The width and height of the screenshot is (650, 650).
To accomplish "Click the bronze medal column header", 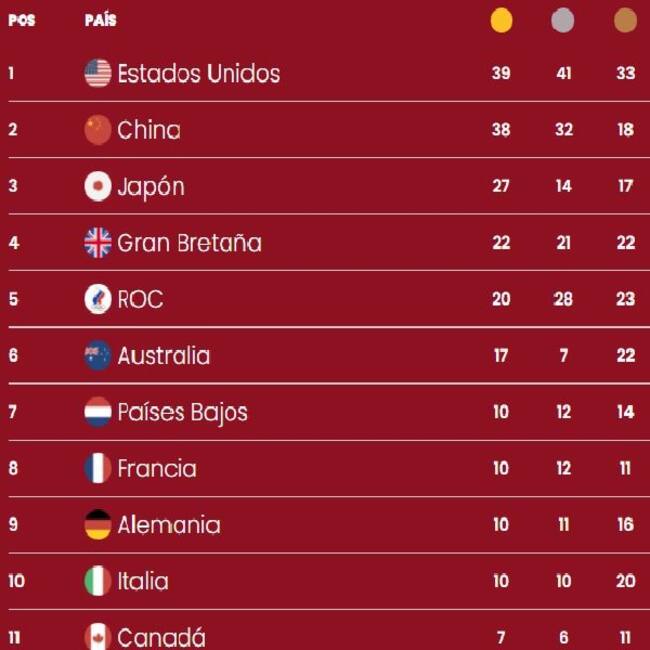I will pyautogui.click(x=625, y=20).
